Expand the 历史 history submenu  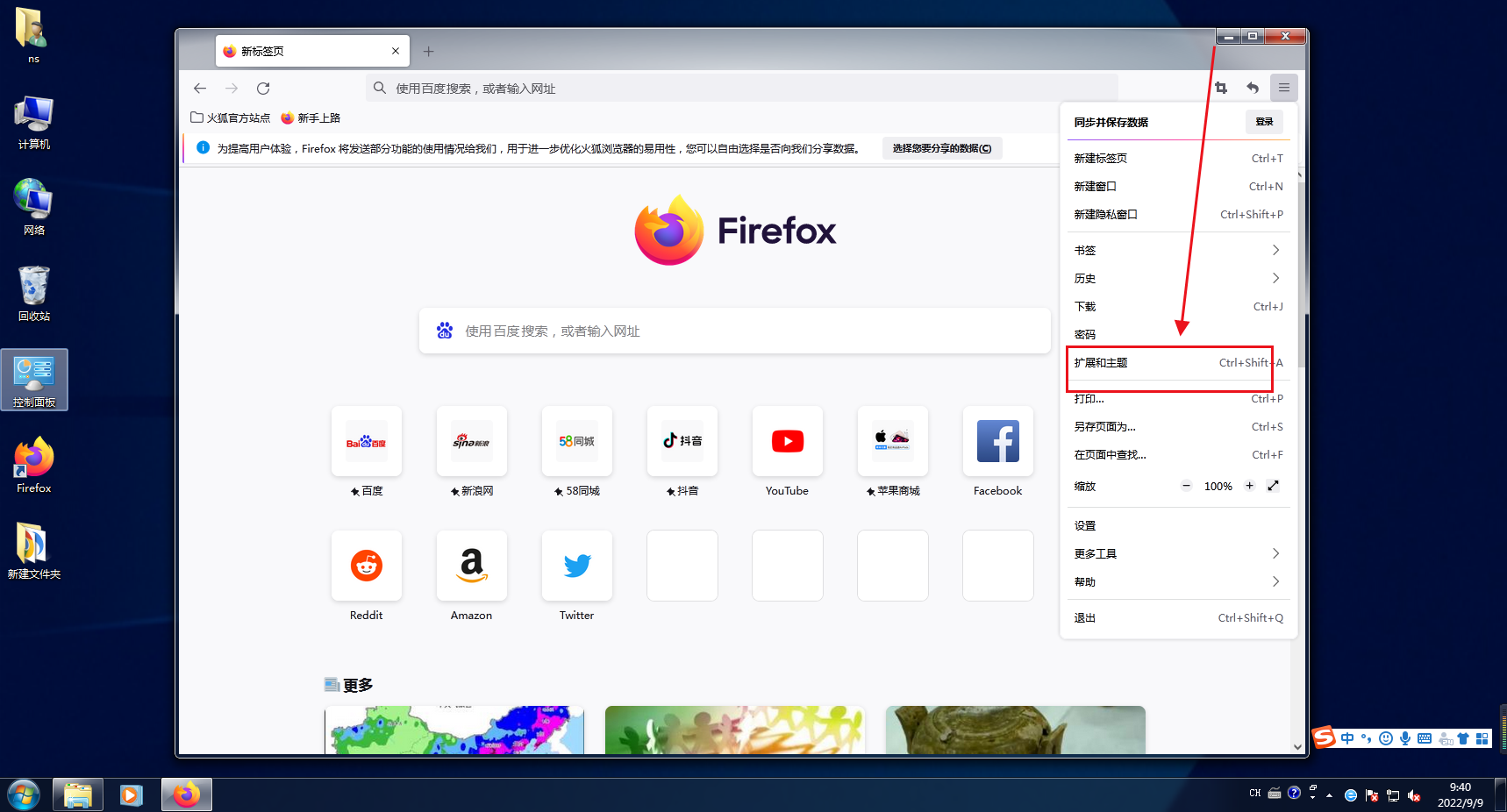1178,278
